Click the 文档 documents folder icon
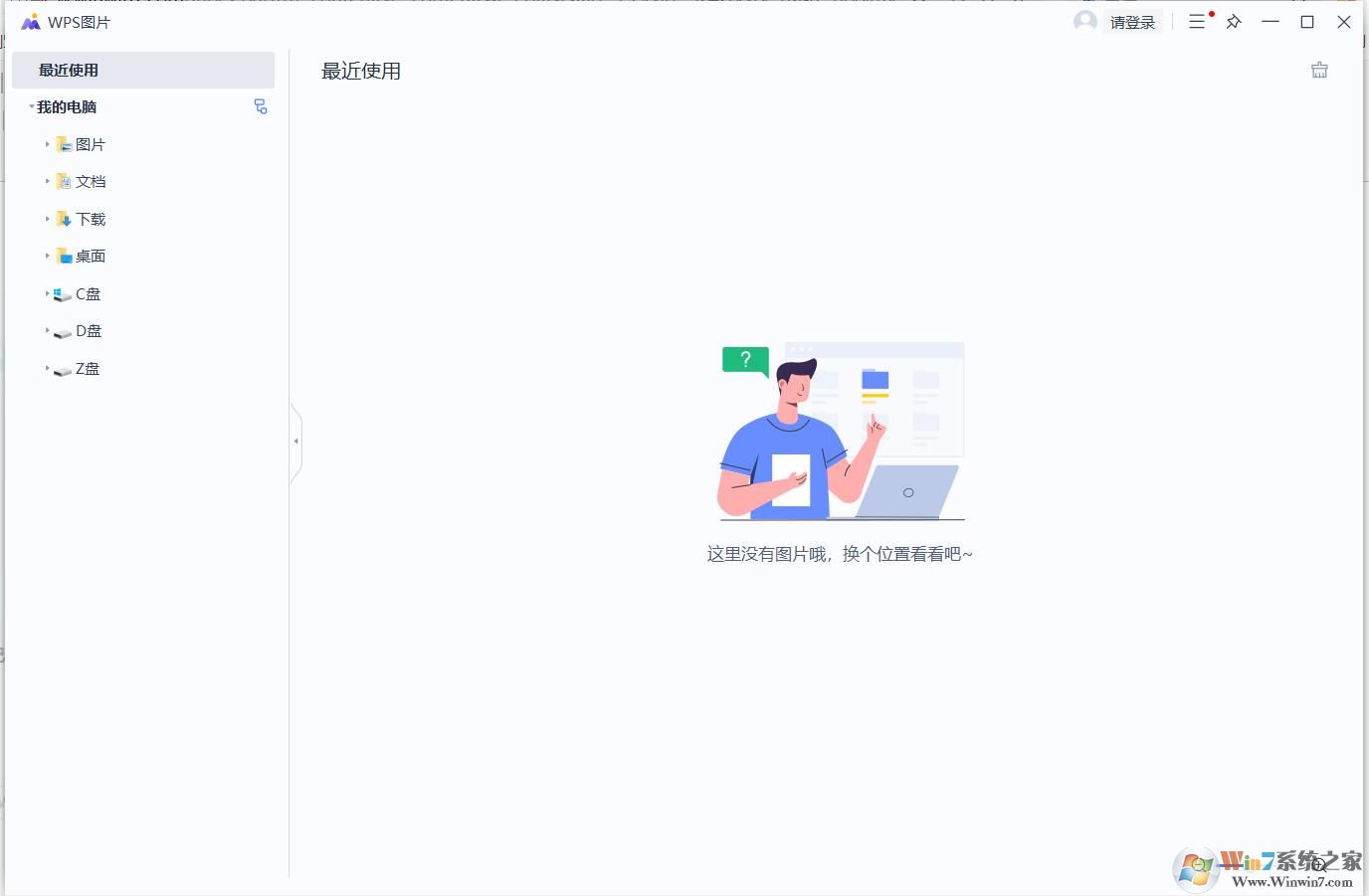1369x896 pixels. tap(63, 181)
